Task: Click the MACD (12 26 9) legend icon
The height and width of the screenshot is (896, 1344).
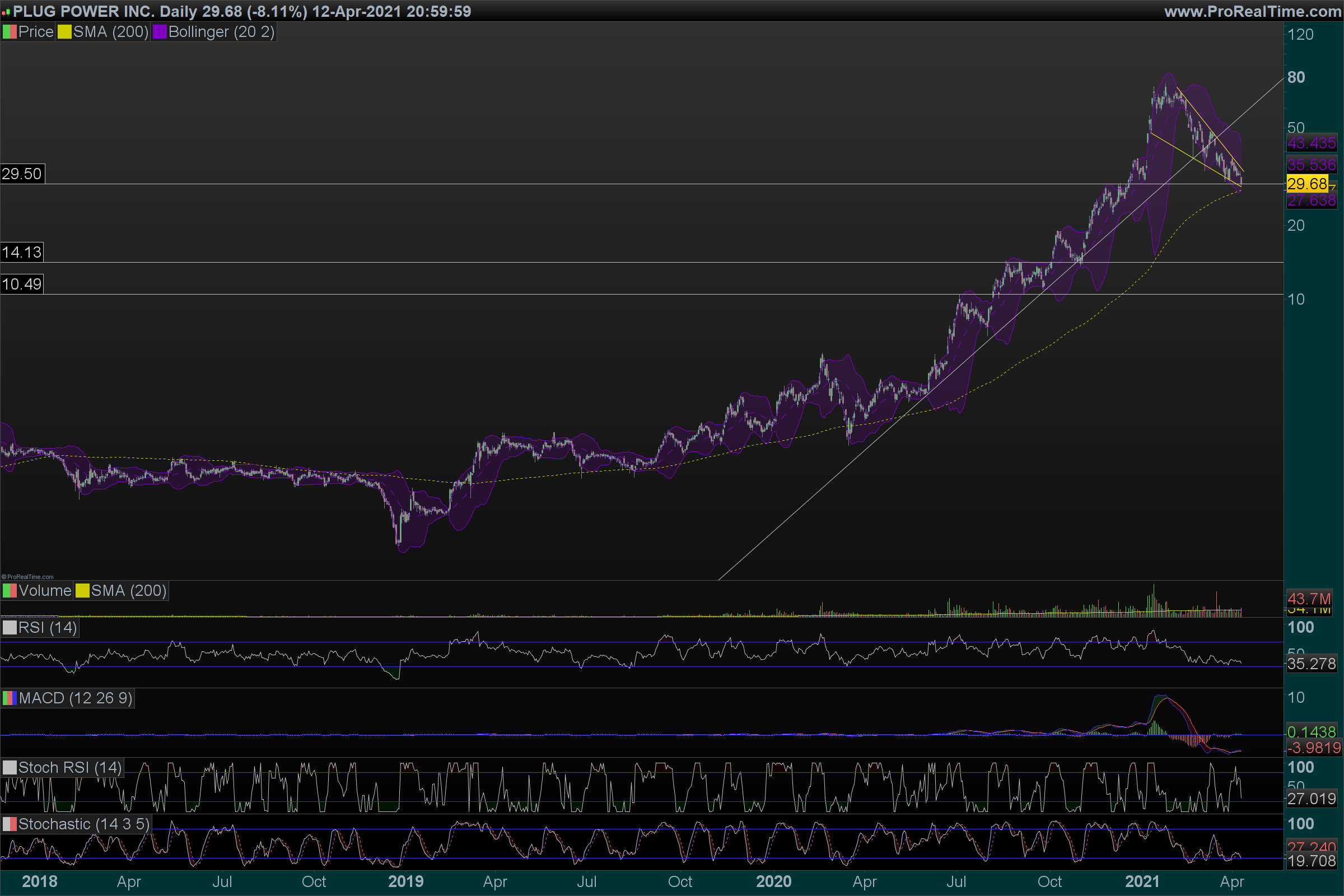Action: coord(10,698)
